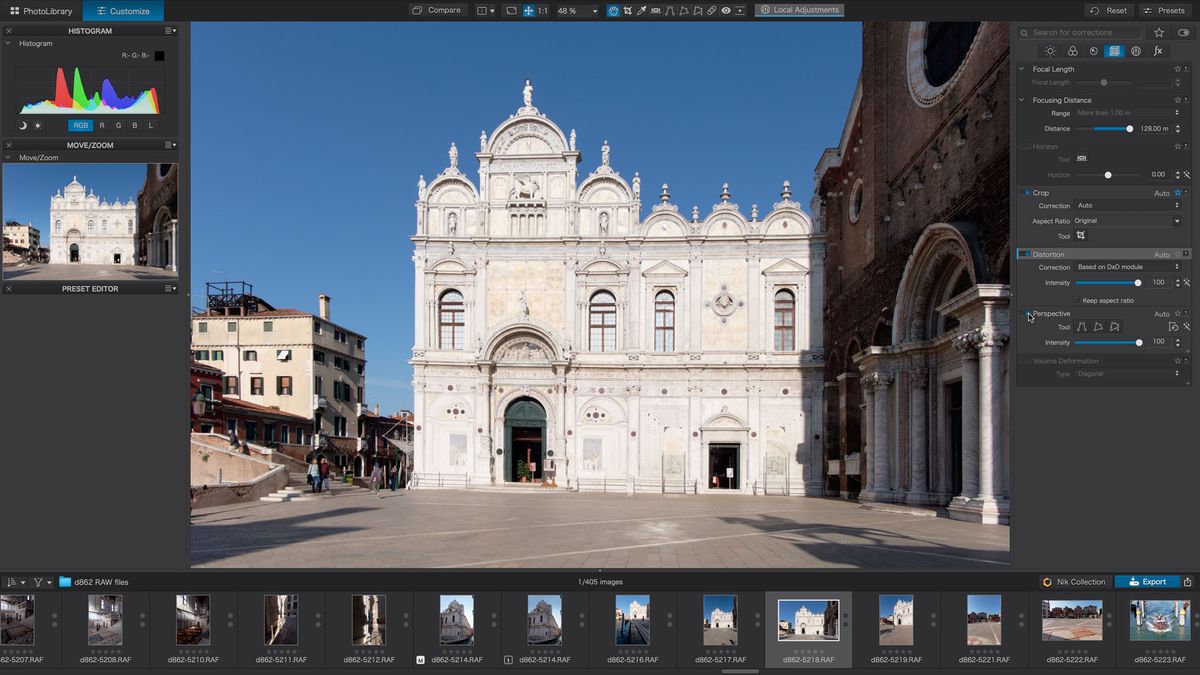This screenshot has width=1200, height=675.
Task: Pick the White Balance eyedropper tool
Action: tap(641, 10)
